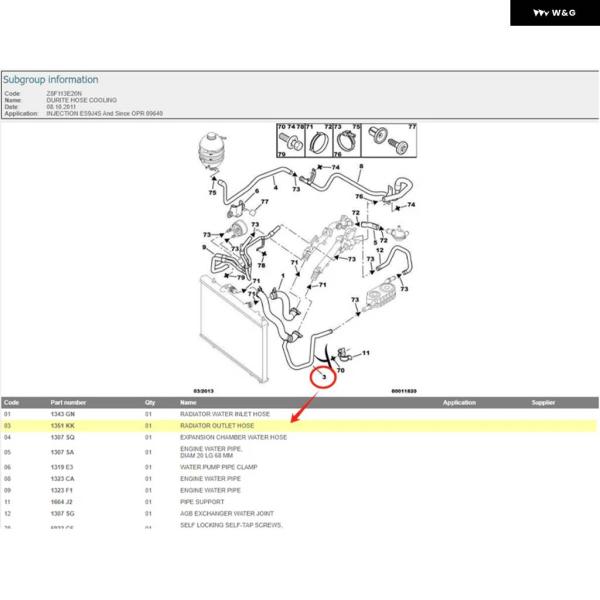Click the Name column header
This screenshot has width=600, height=600.
[x=188, y=402]
